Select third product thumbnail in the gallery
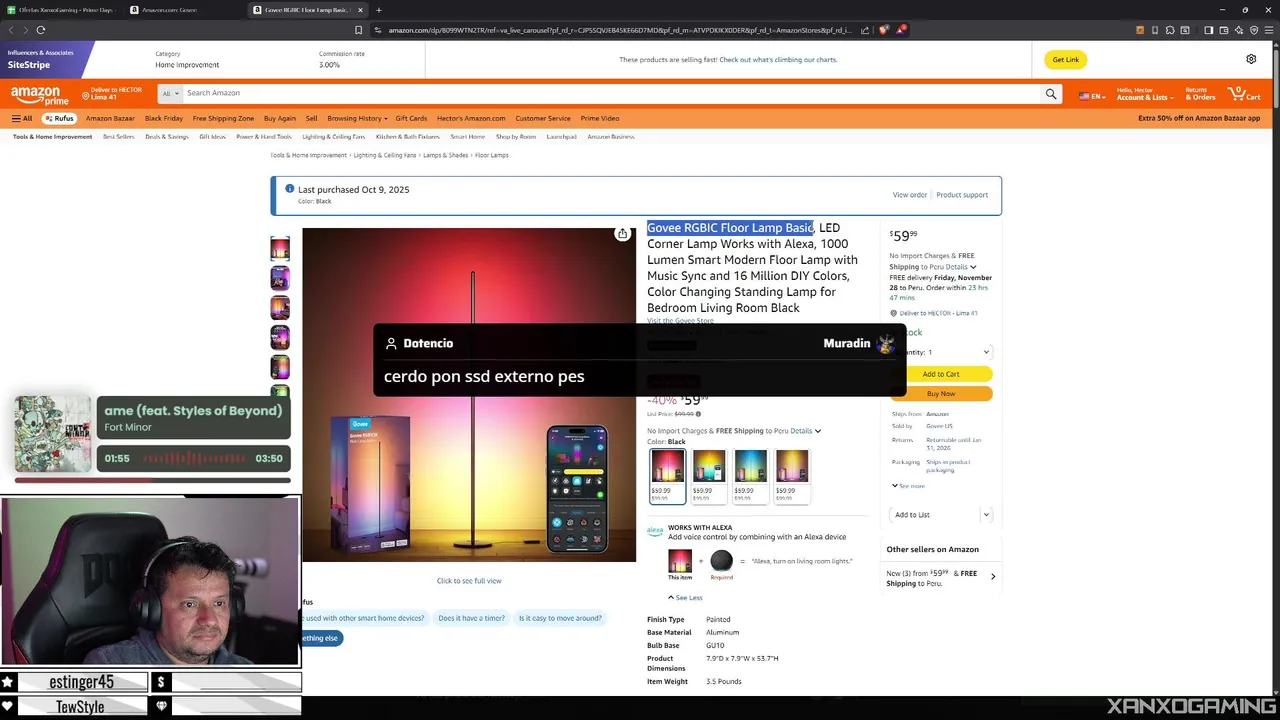 (280, 308)
